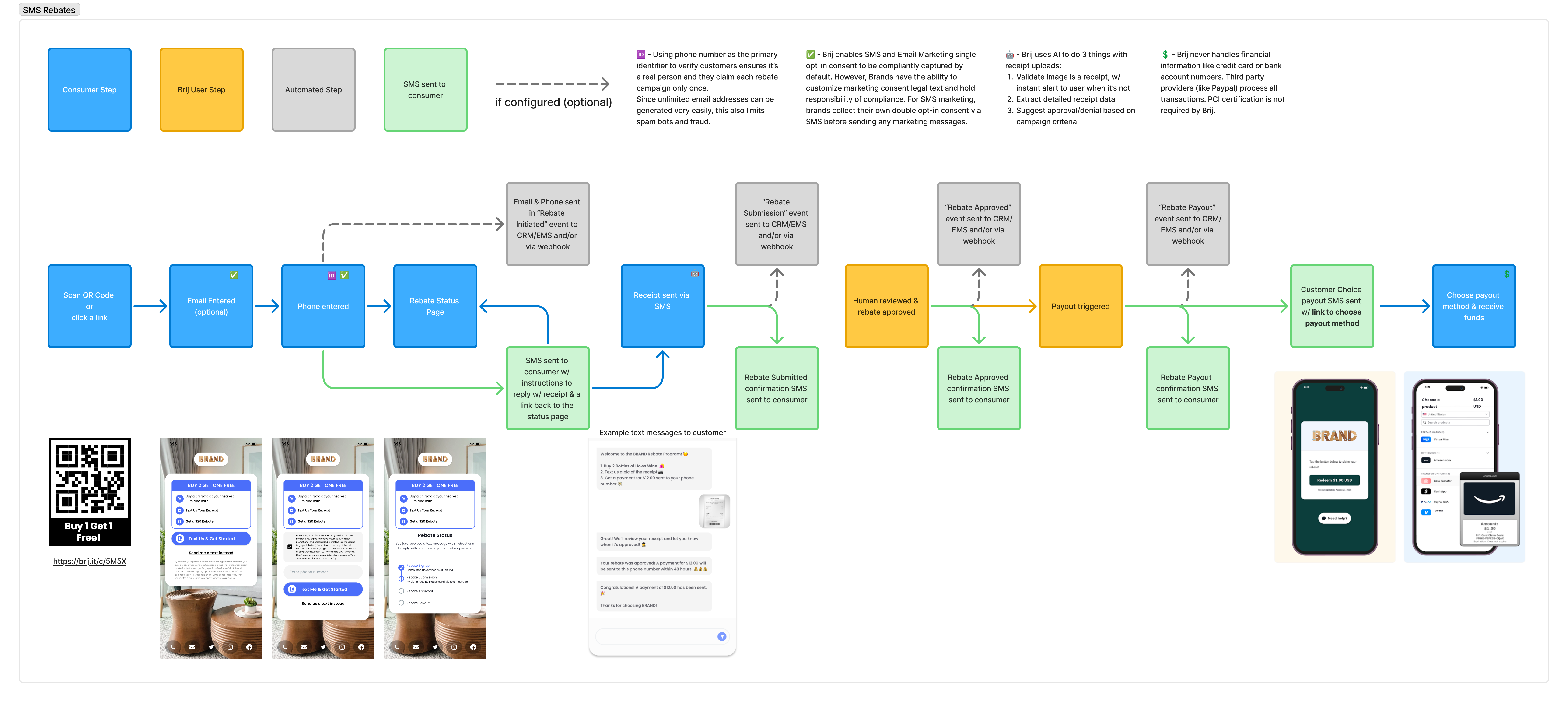Select the Amazon.com gift card popup

1490,509
